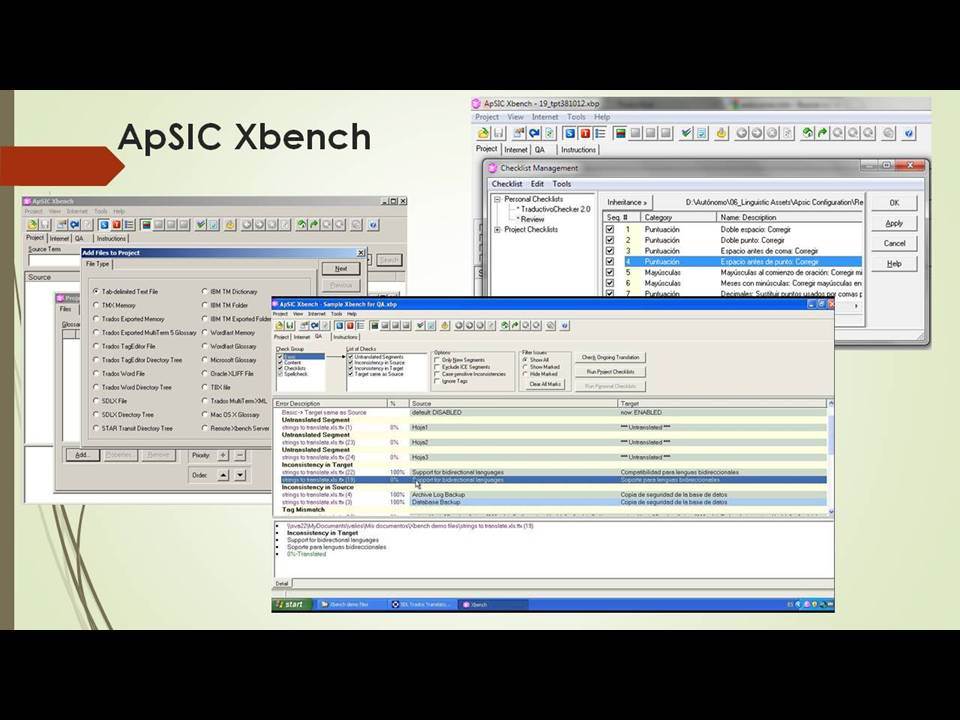This screenshot has height=720, width=960.
Task: Click green checkmark icon in Sample Xbench for QA toolbar
Action: [421, 326]
